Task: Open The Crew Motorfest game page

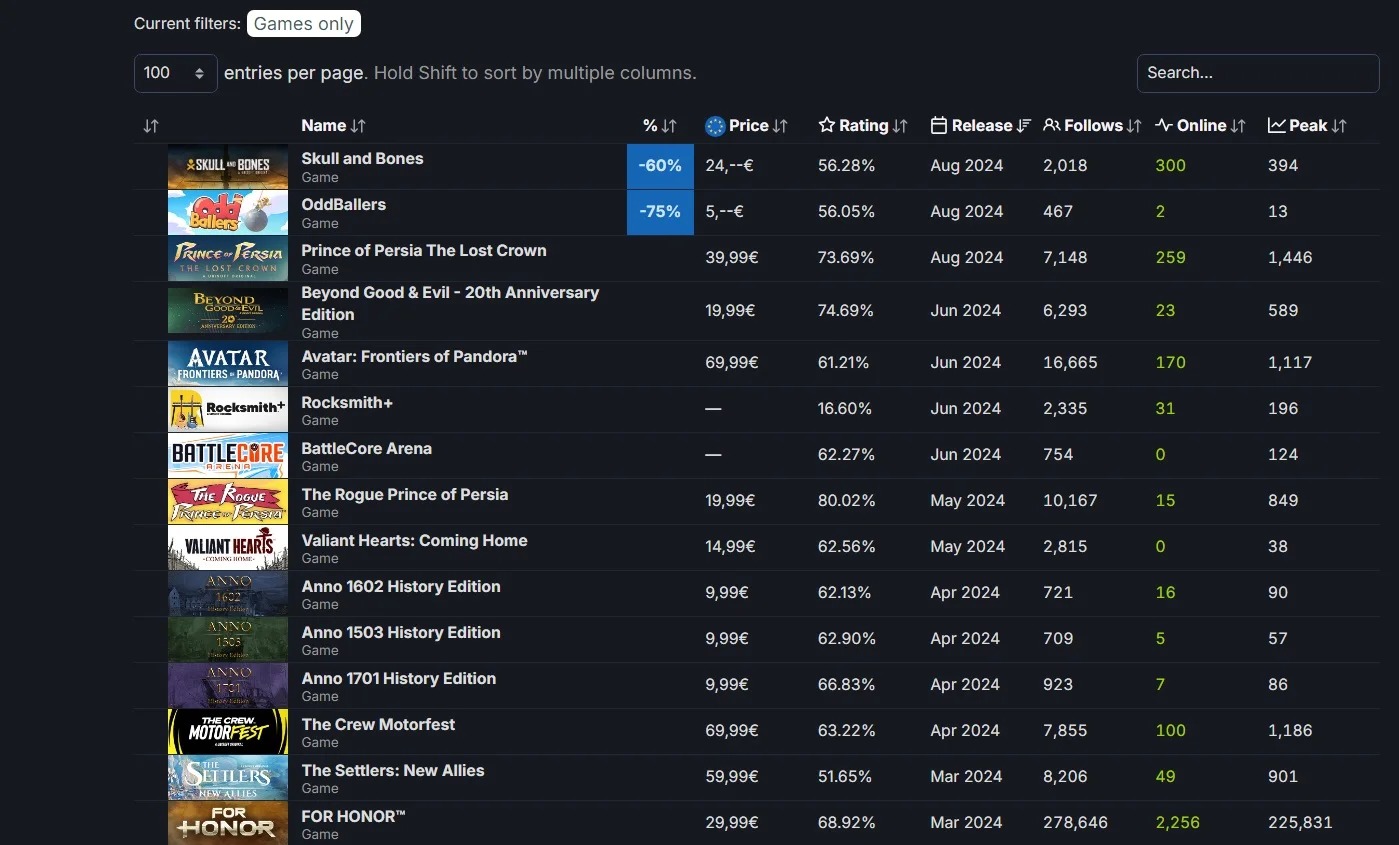Action: pos(378,724)
